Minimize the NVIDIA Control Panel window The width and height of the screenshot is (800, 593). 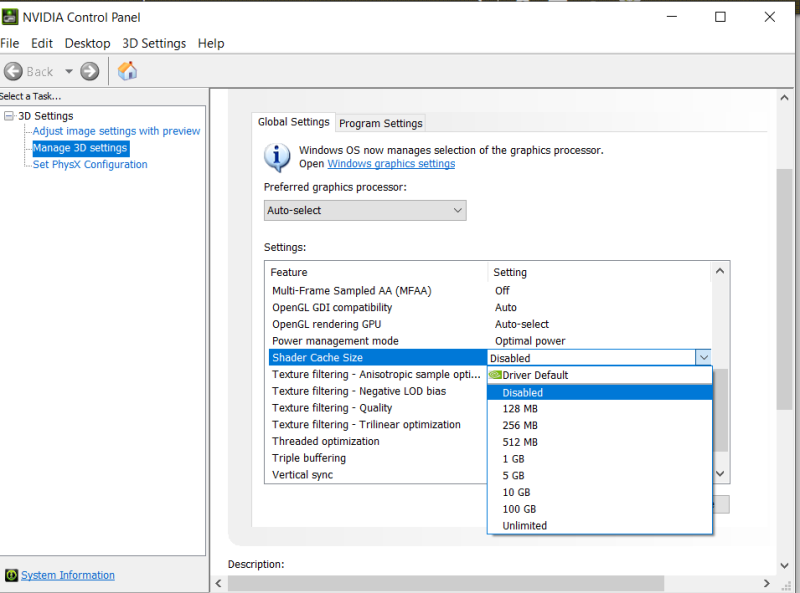pyautogui.click(x=672, y=17)
